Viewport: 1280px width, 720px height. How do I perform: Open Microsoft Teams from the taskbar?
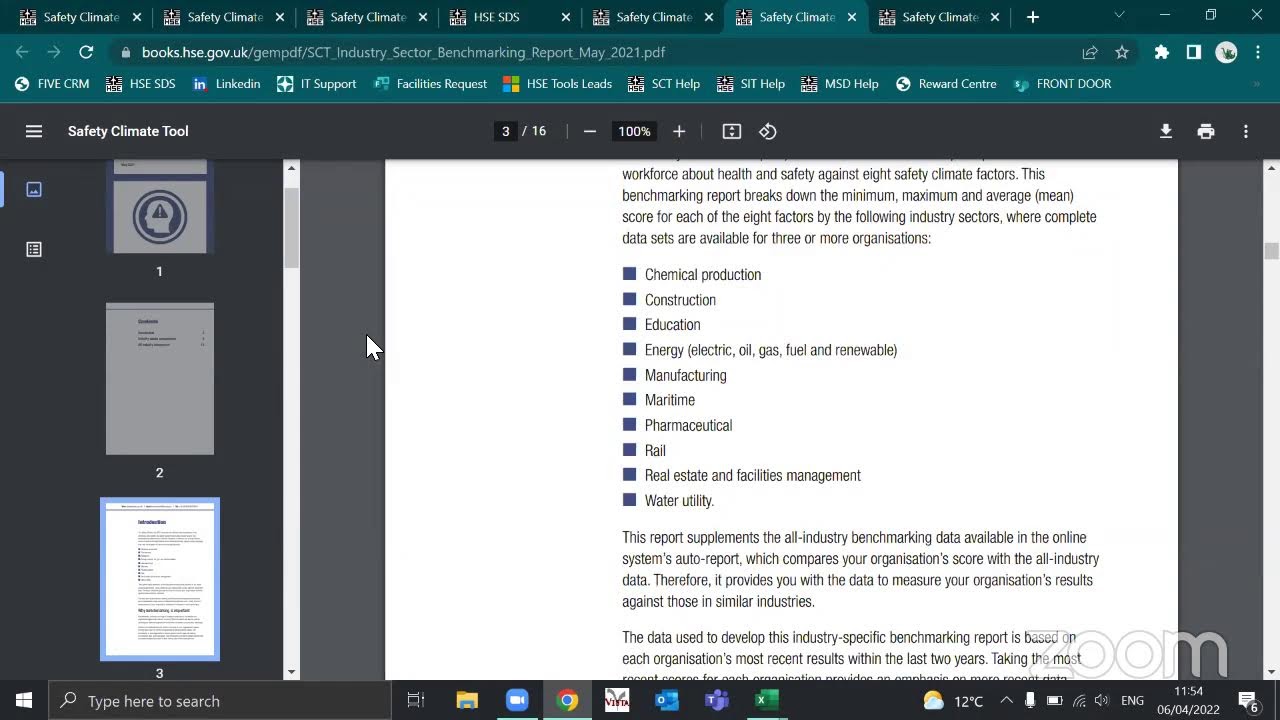[x=717, y=701]
